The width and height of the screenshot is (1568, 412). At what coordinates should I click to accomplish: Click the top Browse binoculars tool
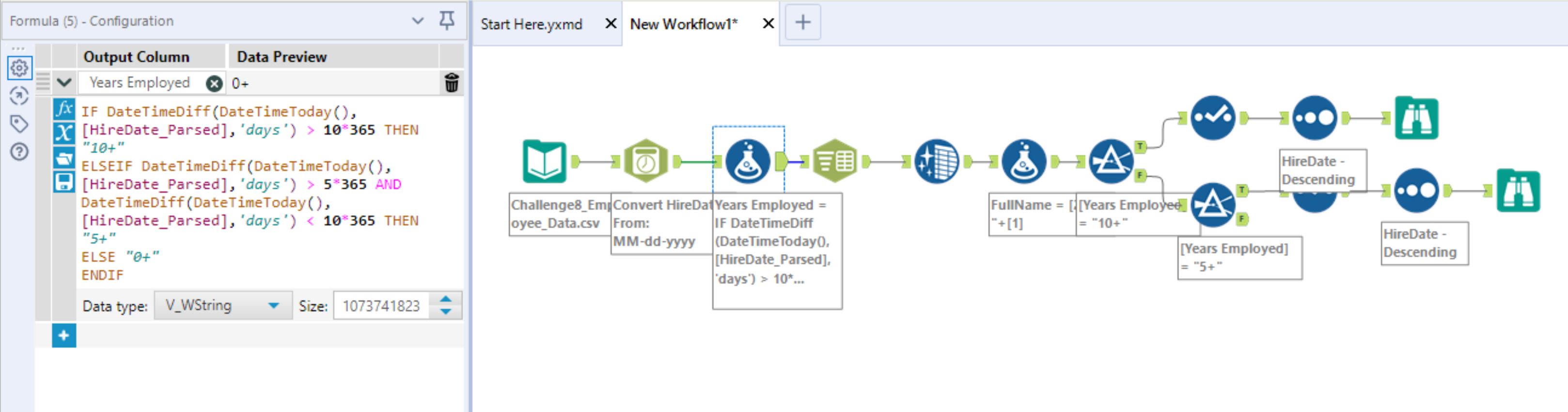pos(1416,118)
